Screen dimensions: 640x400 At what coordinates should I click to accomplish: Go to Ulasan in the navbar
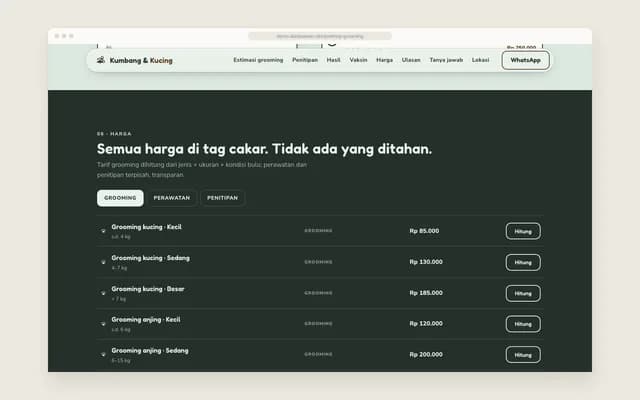(411, 60)
